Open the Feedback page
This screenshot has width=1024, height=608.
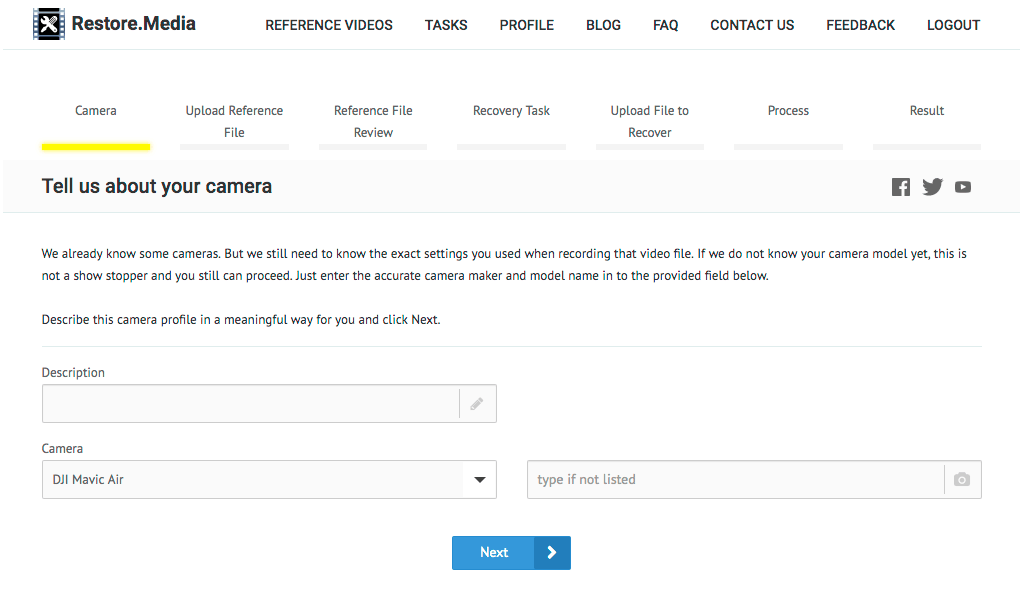860,25
